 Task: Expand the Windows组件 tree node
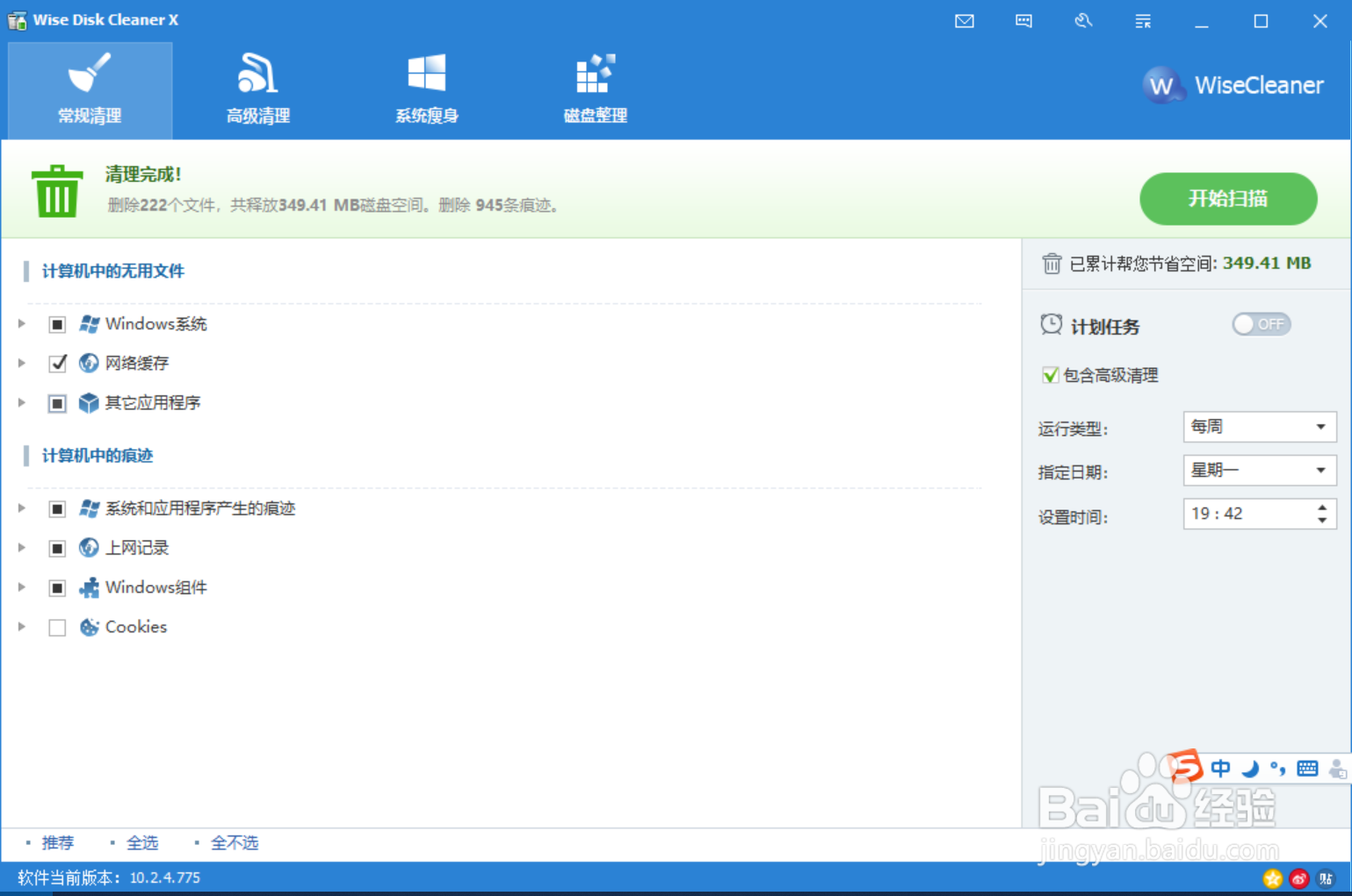click(x=22, y=587)
